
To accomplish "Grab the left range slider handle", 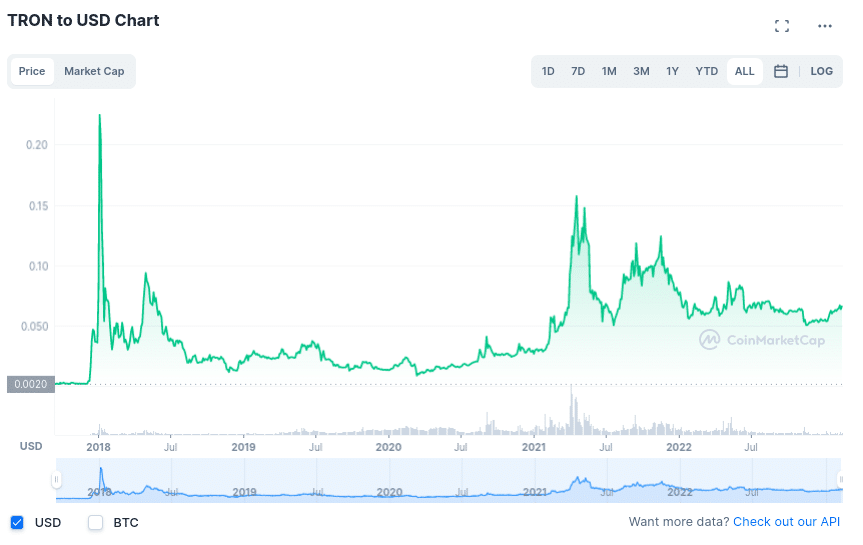I will 56,479.
